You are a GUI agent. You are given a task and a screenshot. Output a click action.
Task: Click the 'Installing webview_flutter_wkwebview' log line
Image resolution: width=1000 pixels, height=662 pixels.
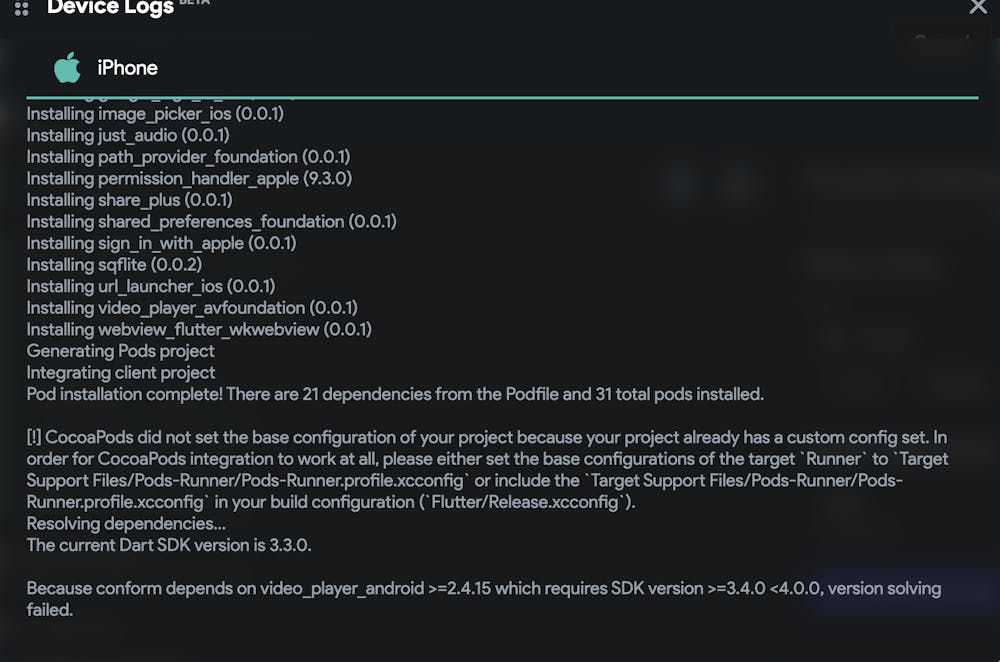pos(199,329)
